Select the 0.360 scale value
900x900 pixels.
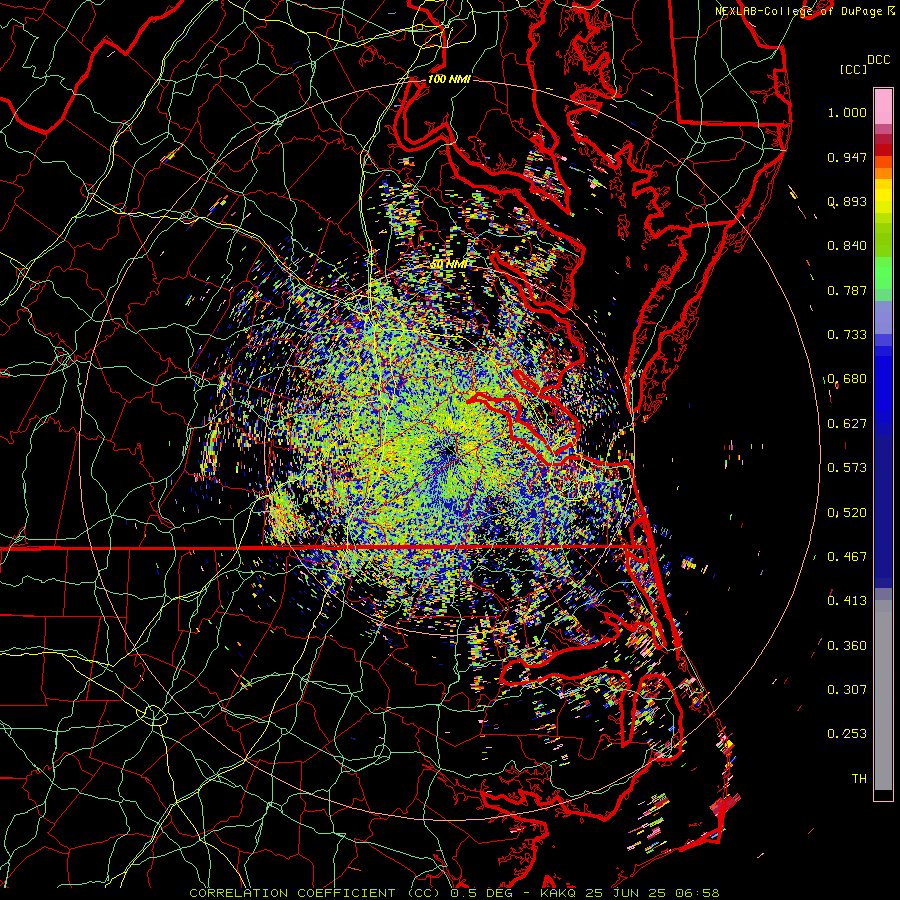point(847,646)
